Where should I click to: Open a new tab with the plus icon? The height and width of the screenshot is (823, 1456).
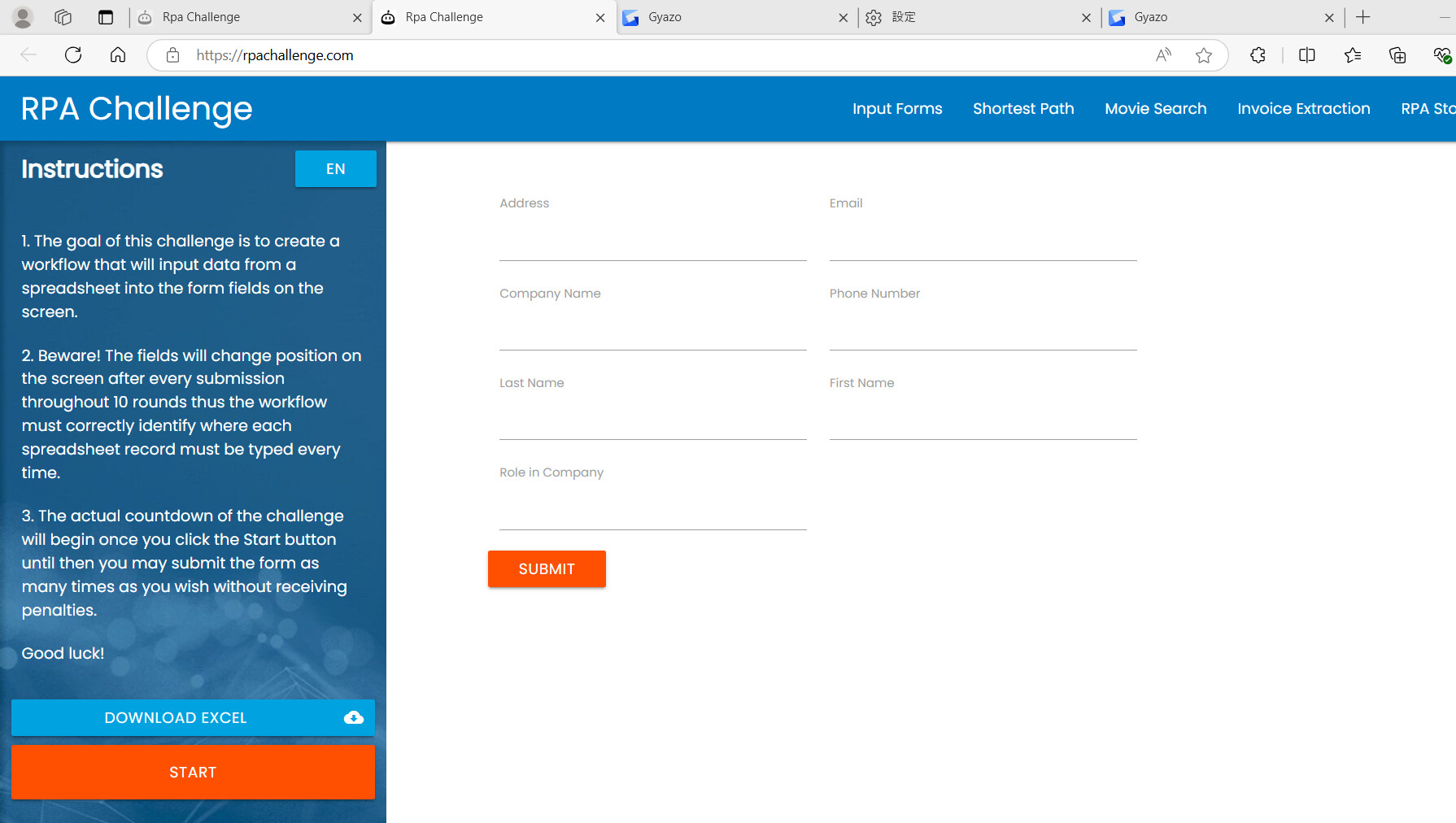click(1363, 17)
